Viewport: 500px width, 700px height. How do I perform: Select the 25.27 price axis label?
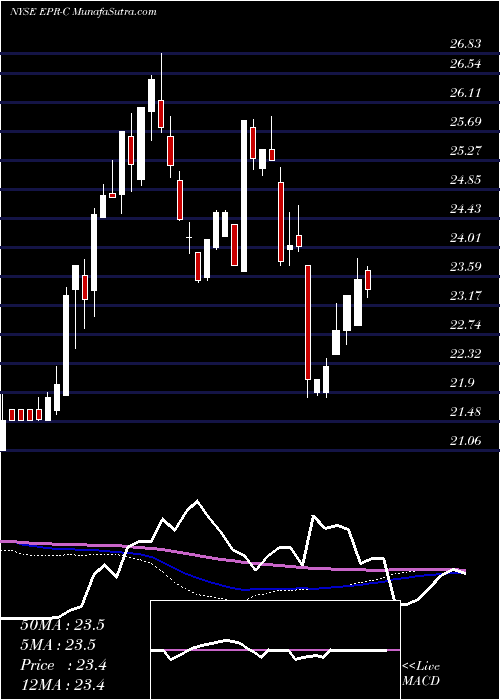pyautogui.click(x=466, y=150)
